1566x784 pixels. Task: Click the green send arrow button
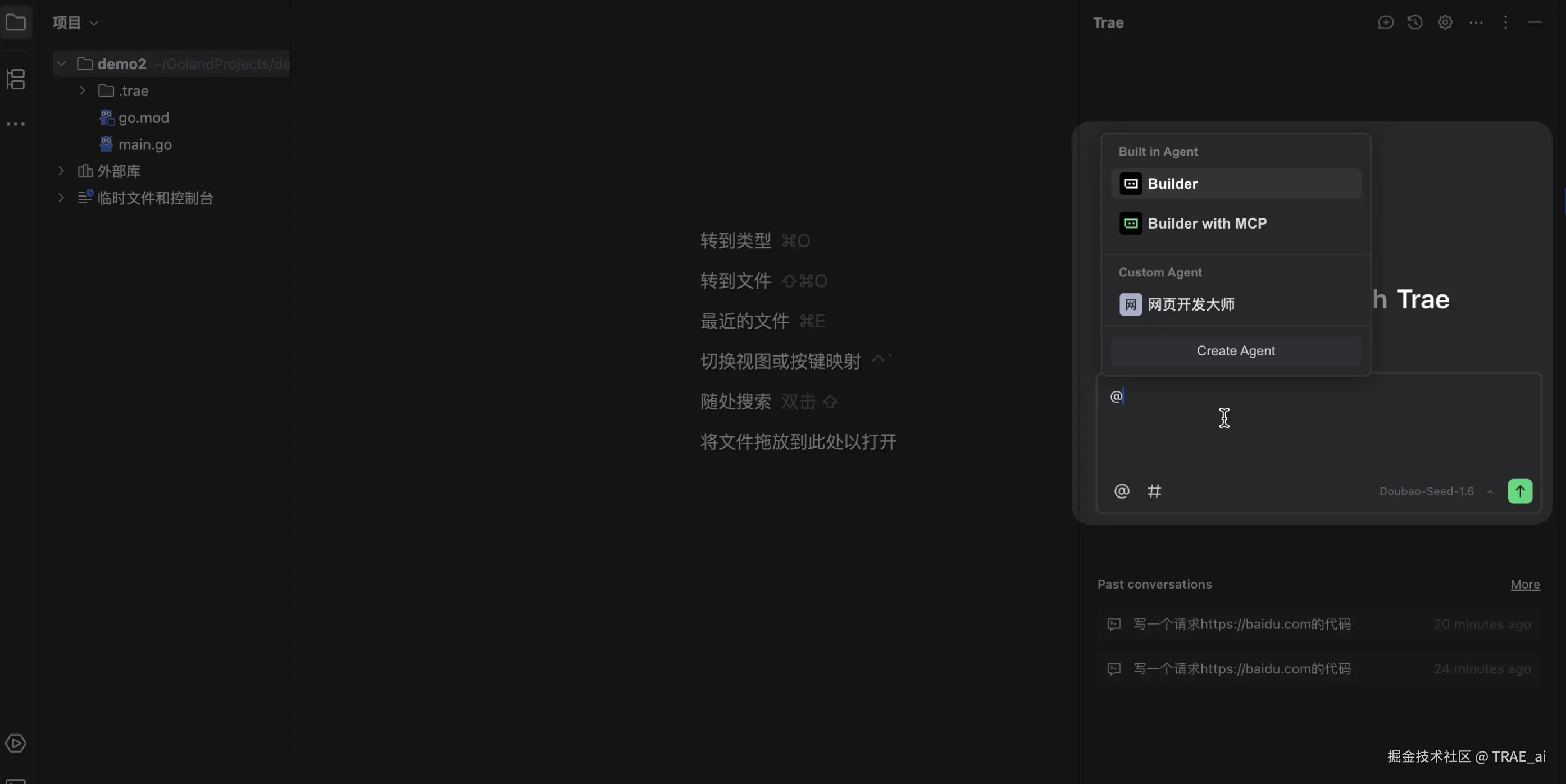click(x=1520, y=491)
